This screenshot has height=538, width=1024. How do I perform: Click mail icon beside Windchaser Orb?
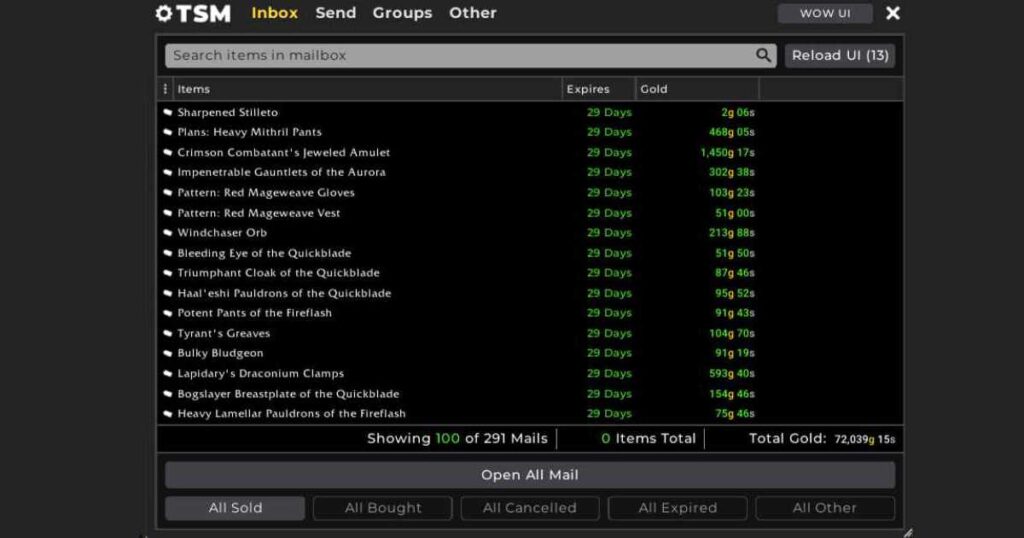(168, 233)
